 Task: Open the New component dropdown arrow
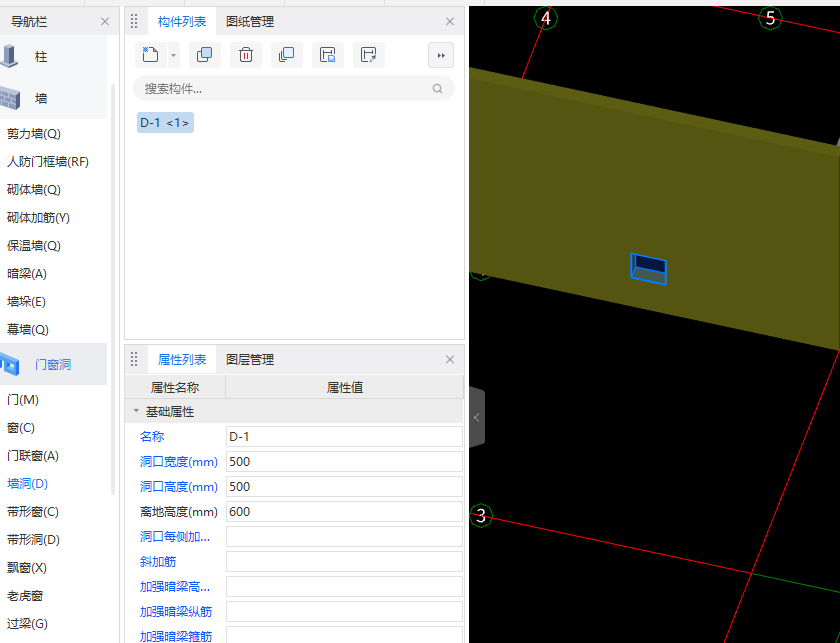pos(174,55)
